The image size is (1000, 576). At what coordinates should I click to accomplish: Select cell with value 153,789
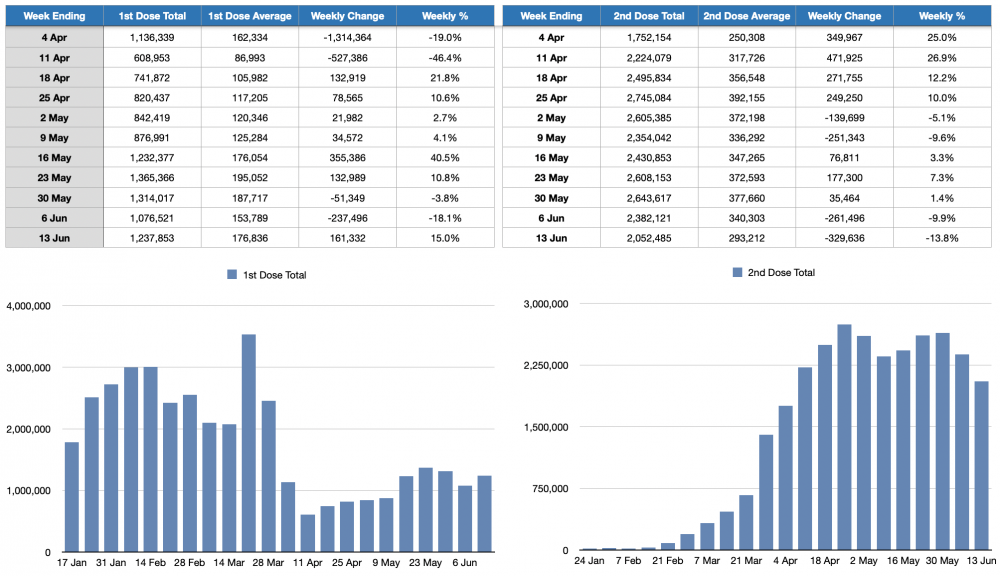pyautogui.click(x=249, y=218)
